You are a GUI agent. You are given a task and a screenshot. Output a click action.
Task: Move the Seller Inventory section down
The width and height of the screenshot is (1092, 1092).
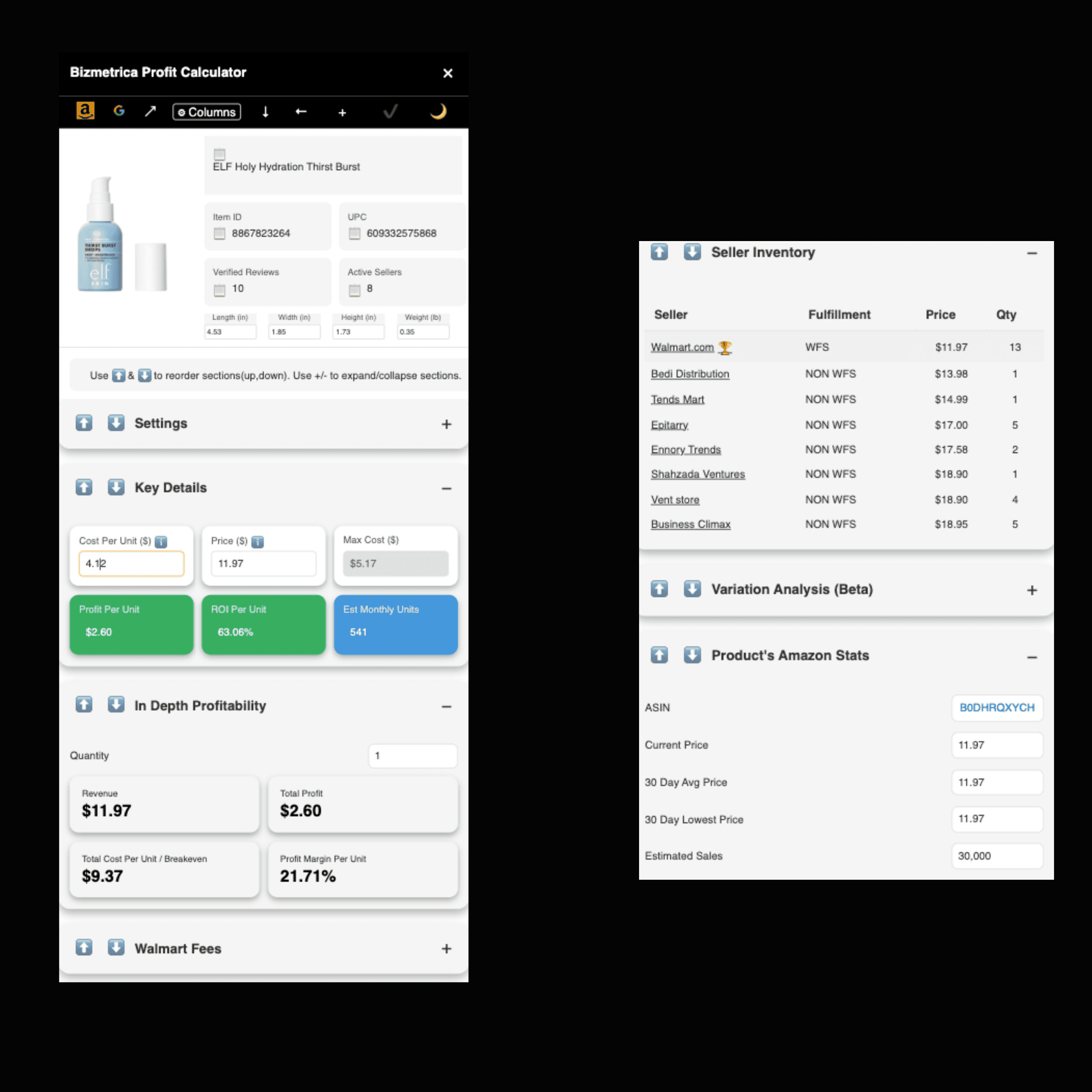coord(692,252)
